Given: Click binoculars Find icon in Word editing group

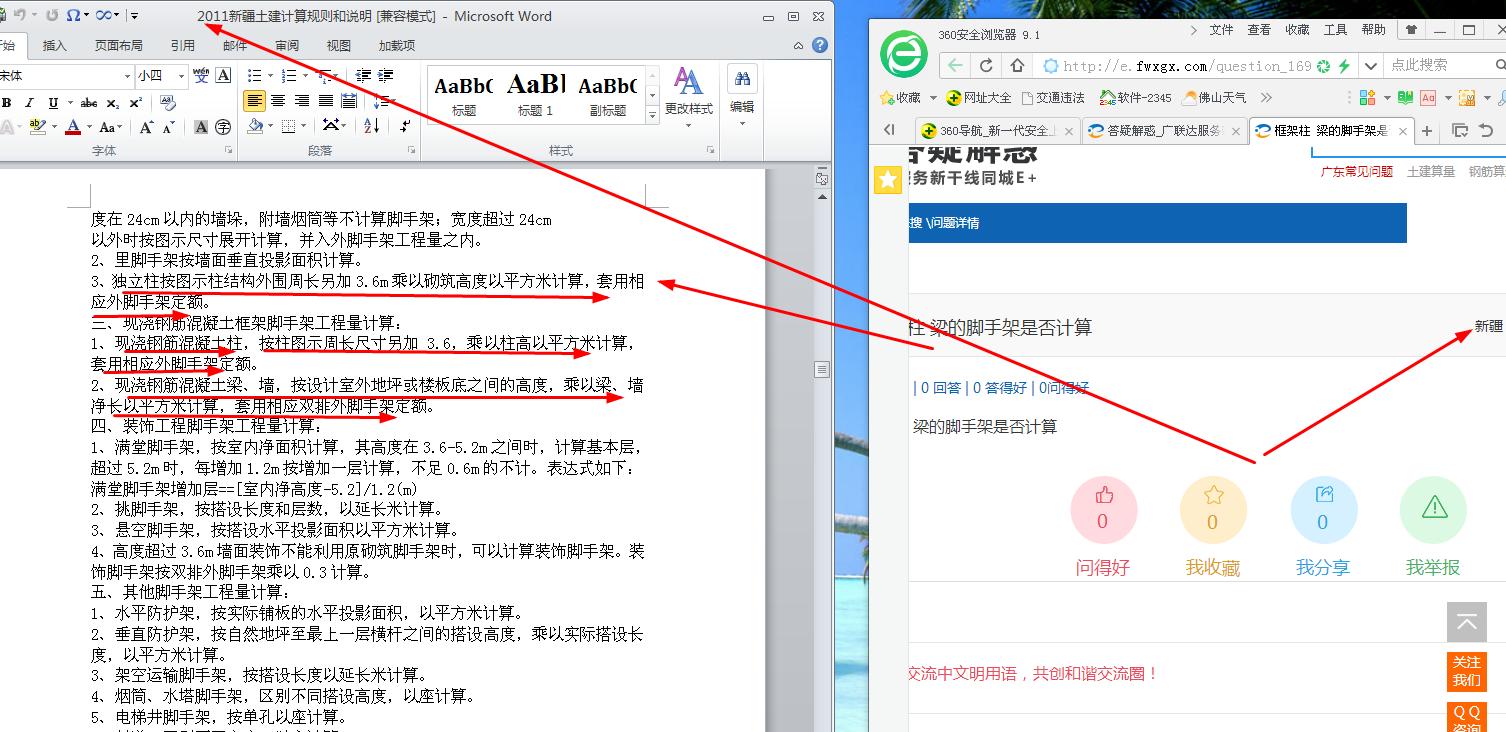Looking at the screenshot, I should (x=742, y=79).
